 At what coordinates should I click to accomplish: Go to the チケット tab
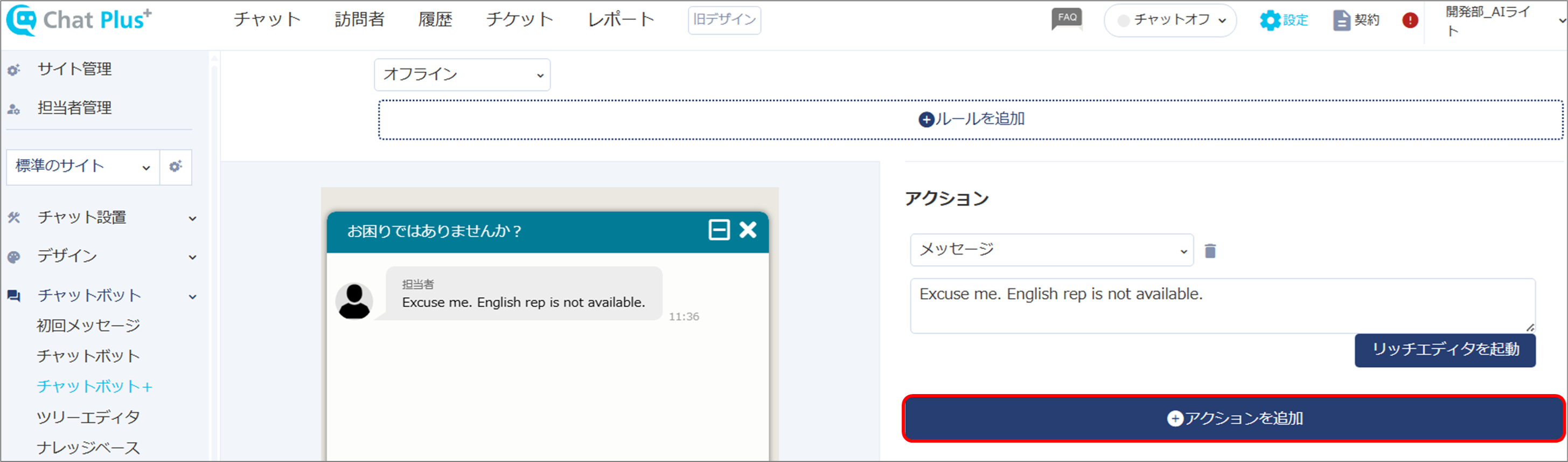tap(520, 19)
